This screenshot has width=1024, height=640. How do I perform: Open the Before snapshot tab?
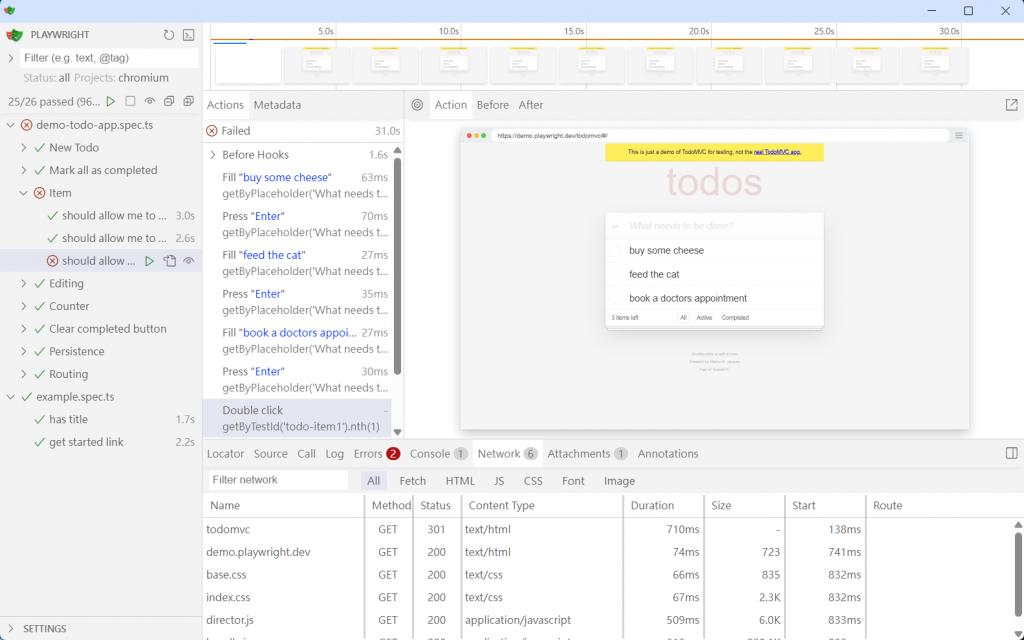(x=492, y=105)
